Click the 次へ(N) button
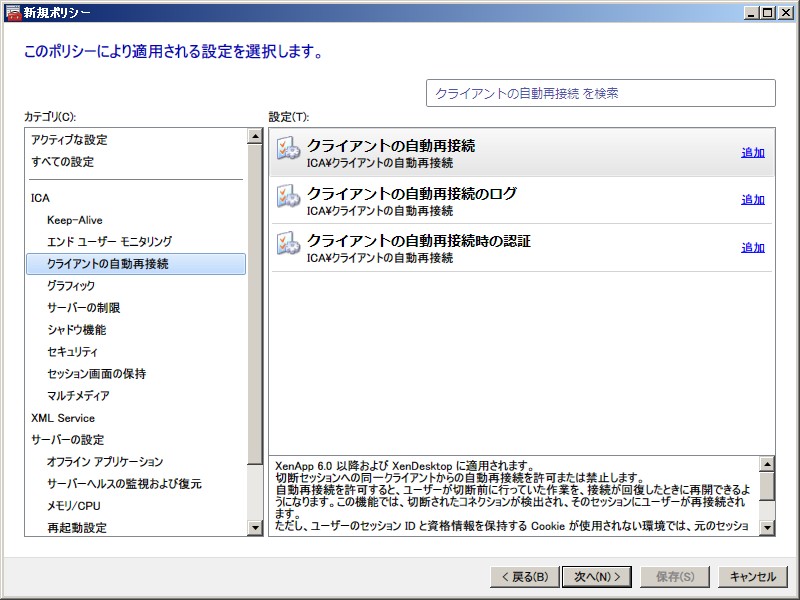Image resolution: width=800 pixels, height=600 pixels. [x=597, y=576]
